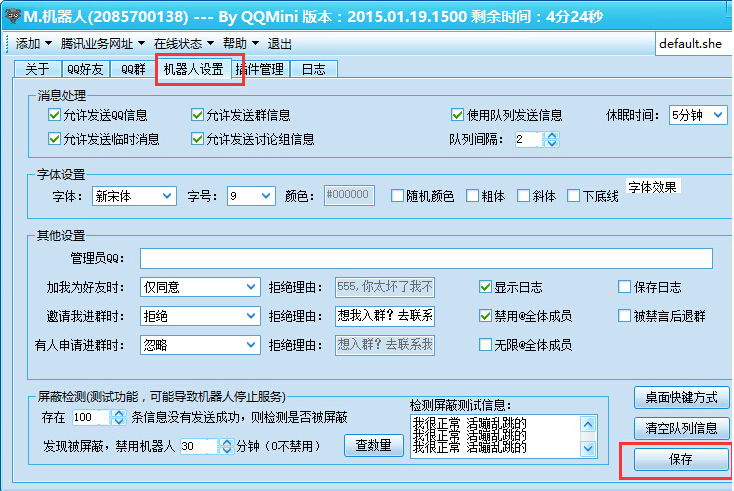This screenshot has height=491, width=734.
Task: Increase the queue interval spinner value
Action: pos(551,135)
